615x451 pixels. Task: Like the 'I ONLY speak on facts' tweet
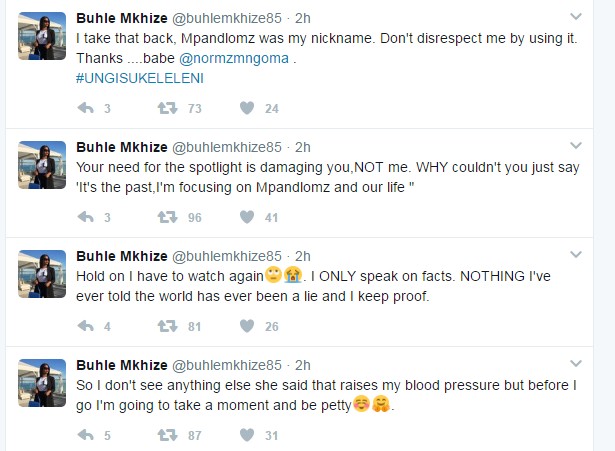(246, 325)
